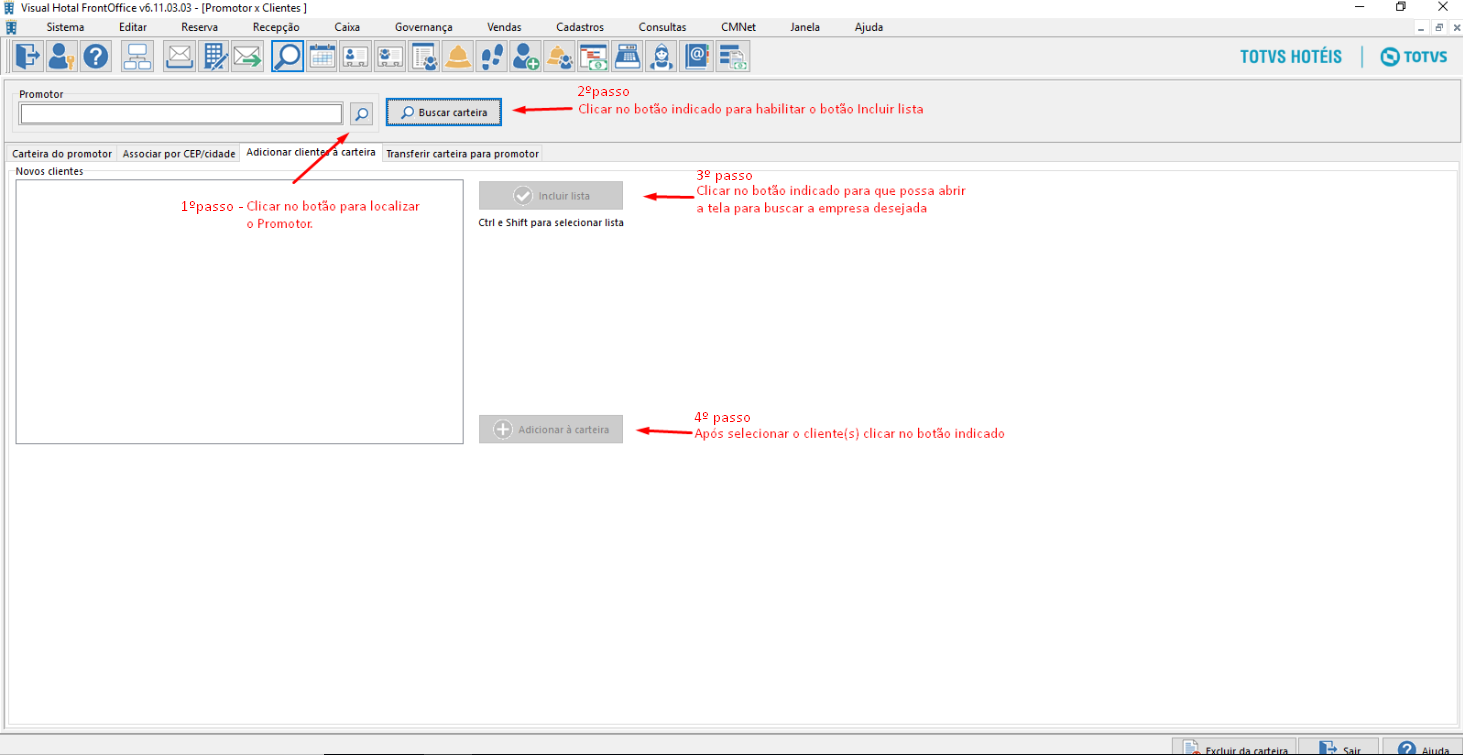Image resolution: width=1463 pixels, height=755 pixels.
Task: Open the calendar grid toolbar icon
Action: 321,56
